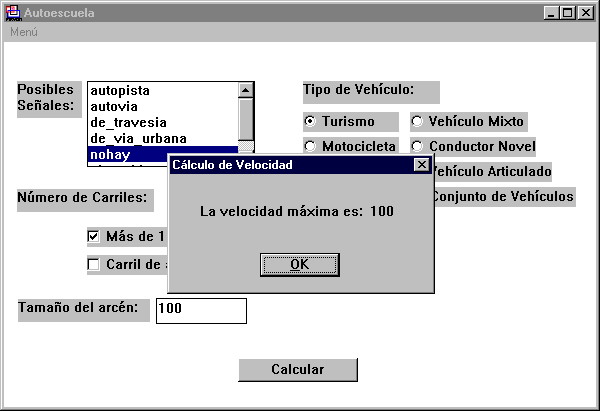Toggle the Más de 1 checkbox
The image size is (600, 411).
coord(94,237)
